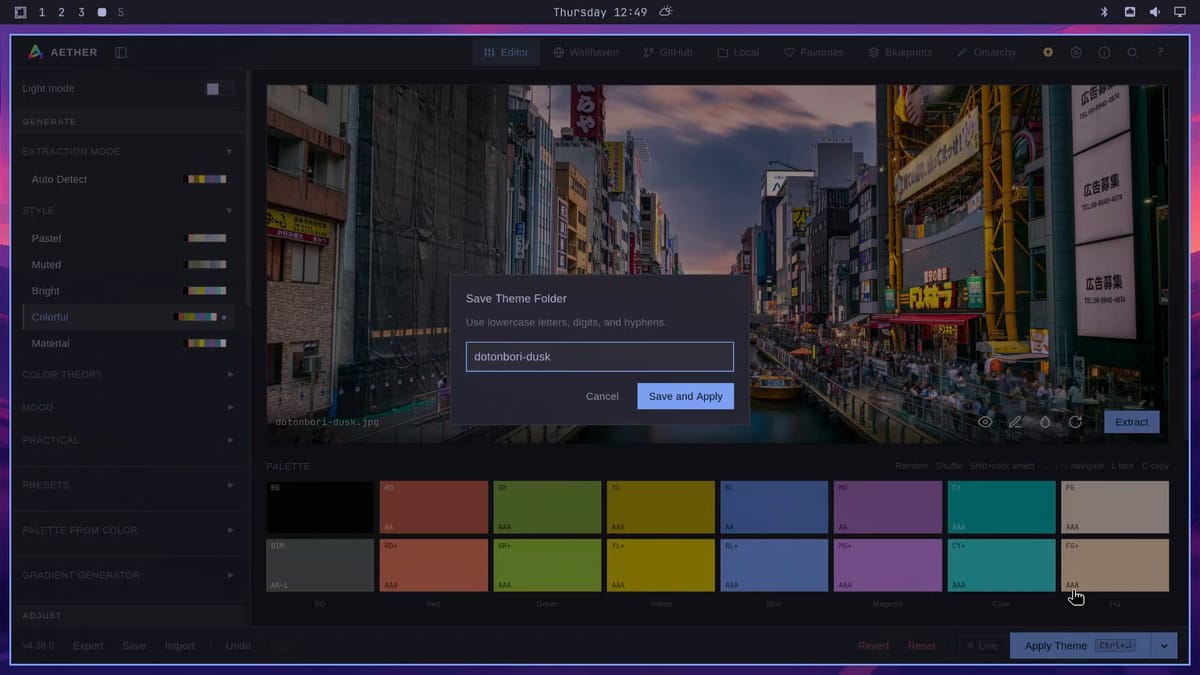1200x675 pixels.
Task: Click the droplet icon on wallpaper preview
Action: coord(1045,422)
